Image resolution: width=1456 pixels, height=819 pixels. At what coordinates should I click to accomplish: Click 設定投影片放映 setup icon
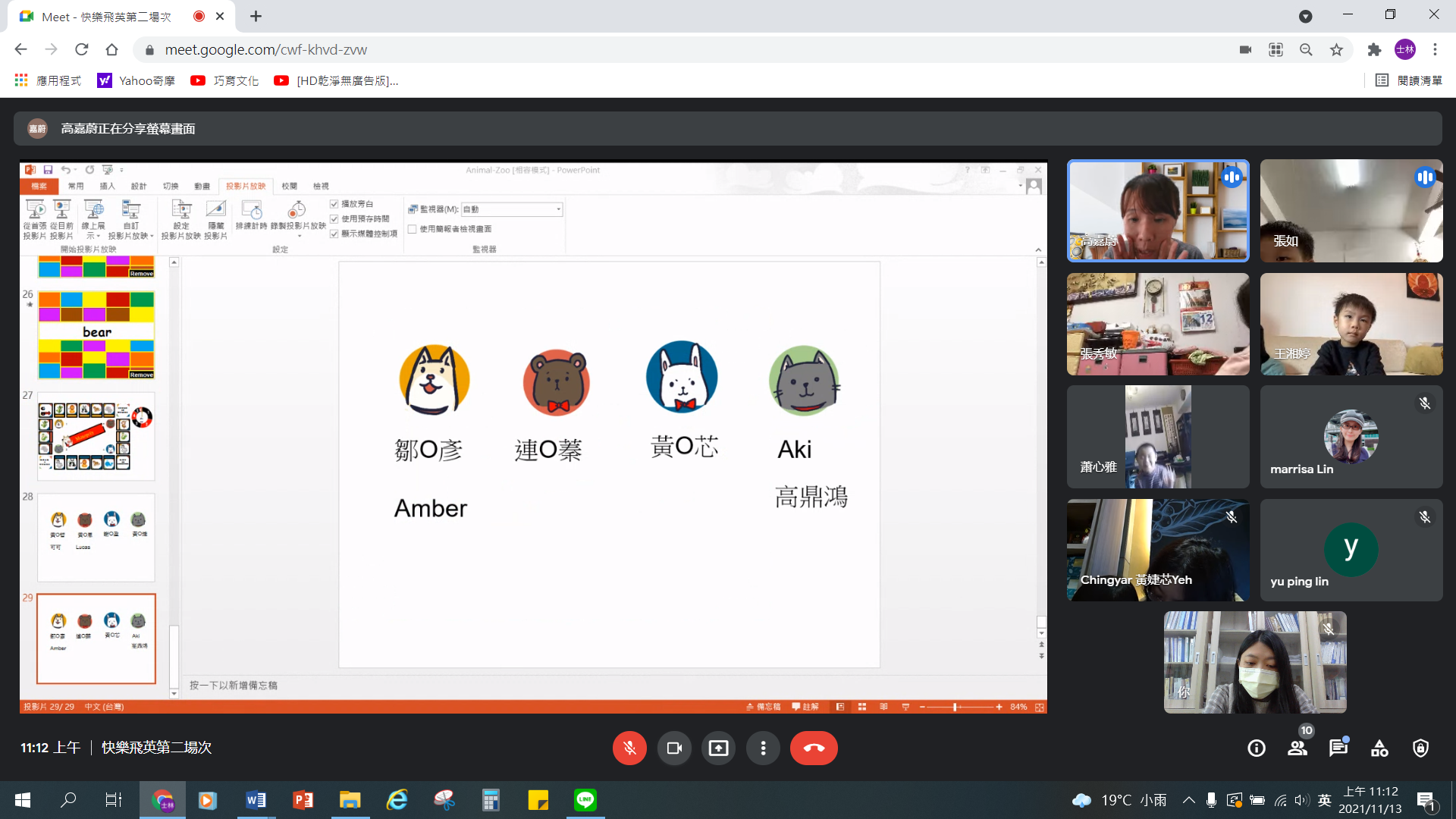(x=181, y=219)
